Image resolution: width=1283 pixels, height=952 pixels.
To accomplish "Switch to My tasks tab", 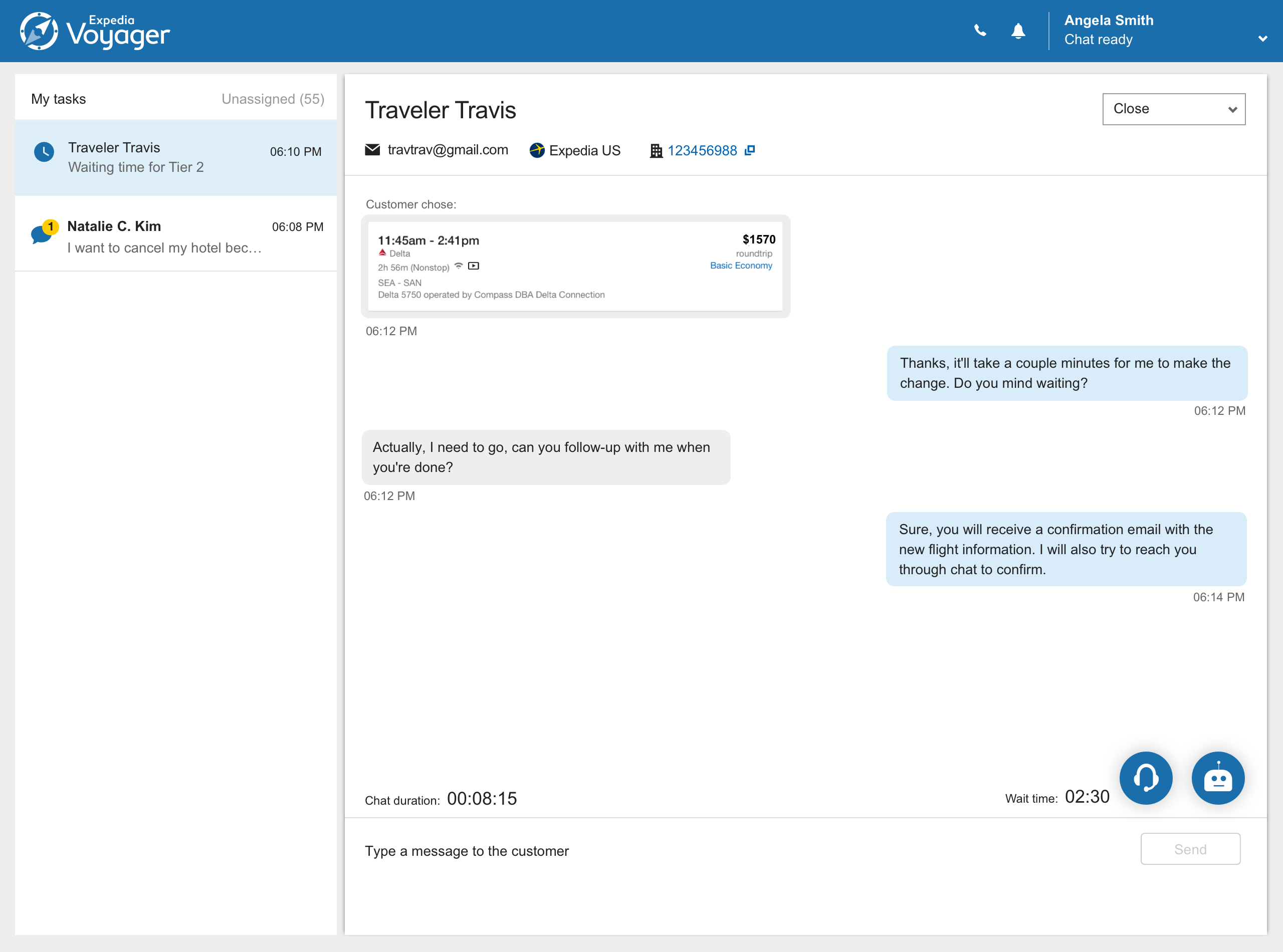I will [x=58, y=99].
